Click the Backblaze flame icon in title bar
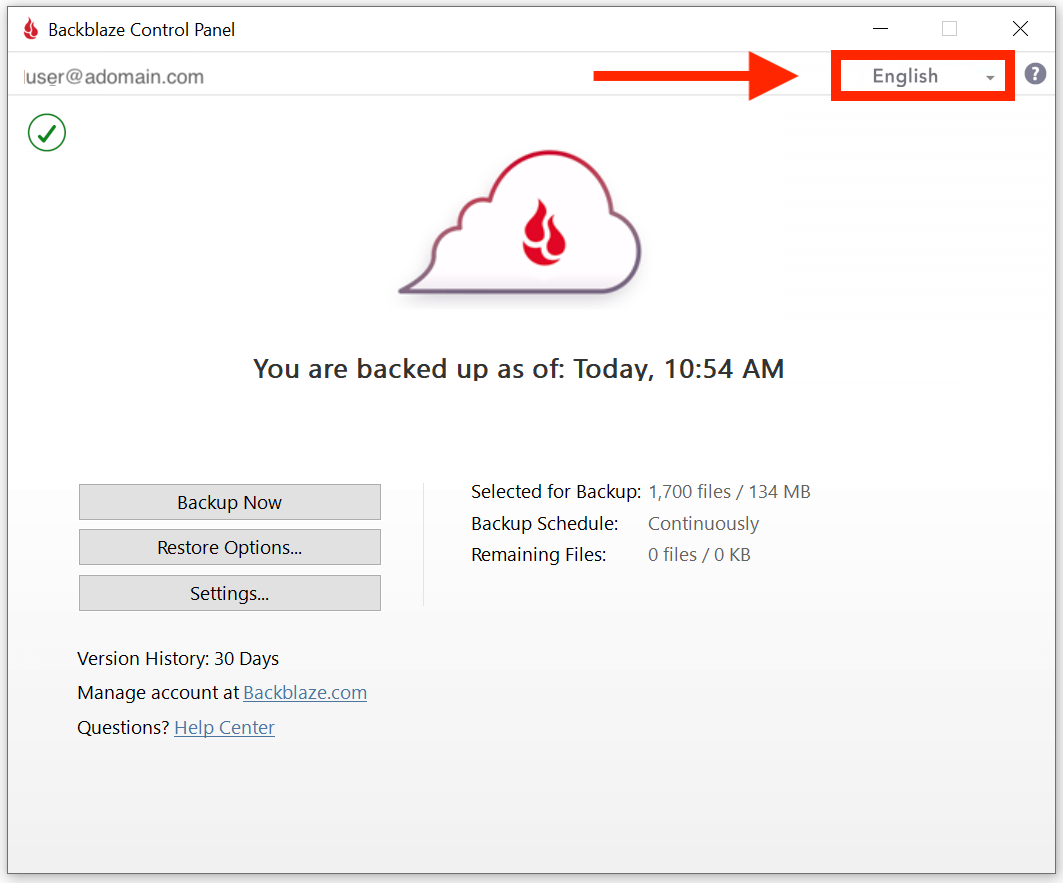This screenshot has width=1063, height=883. point(31,29)
